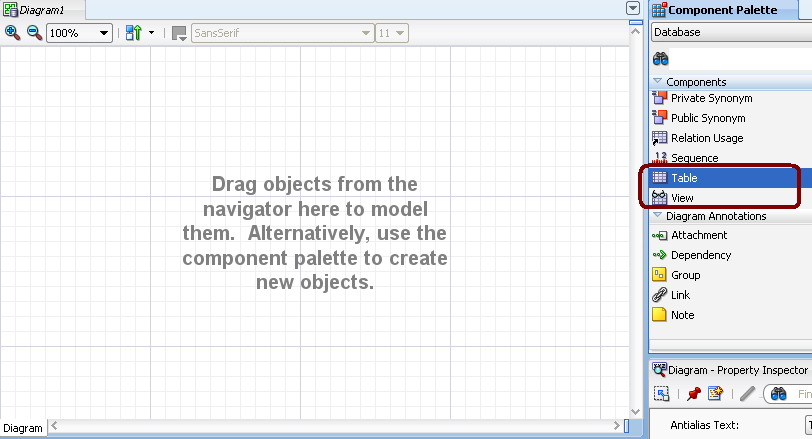The width and height of the screenshot is (812, 439).
Task: Collapse the Components section
Action: coord(658,82)
